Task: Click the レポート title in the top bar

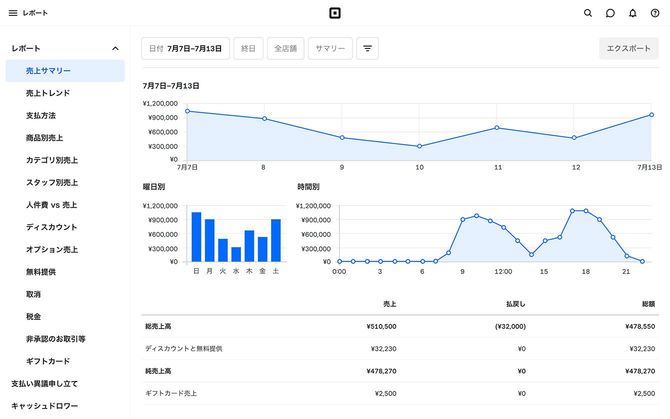Action: (x=35, y=13)
